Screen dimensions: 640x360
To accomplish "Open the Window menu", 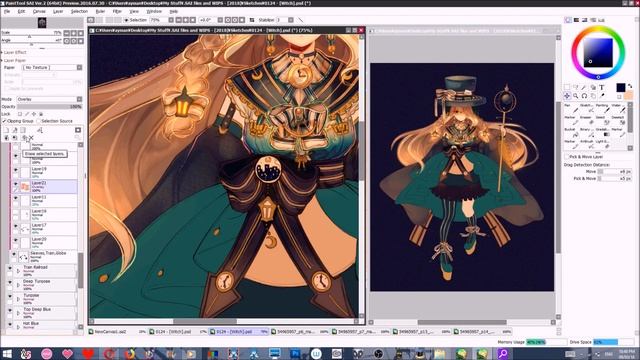I will (154, 11).
